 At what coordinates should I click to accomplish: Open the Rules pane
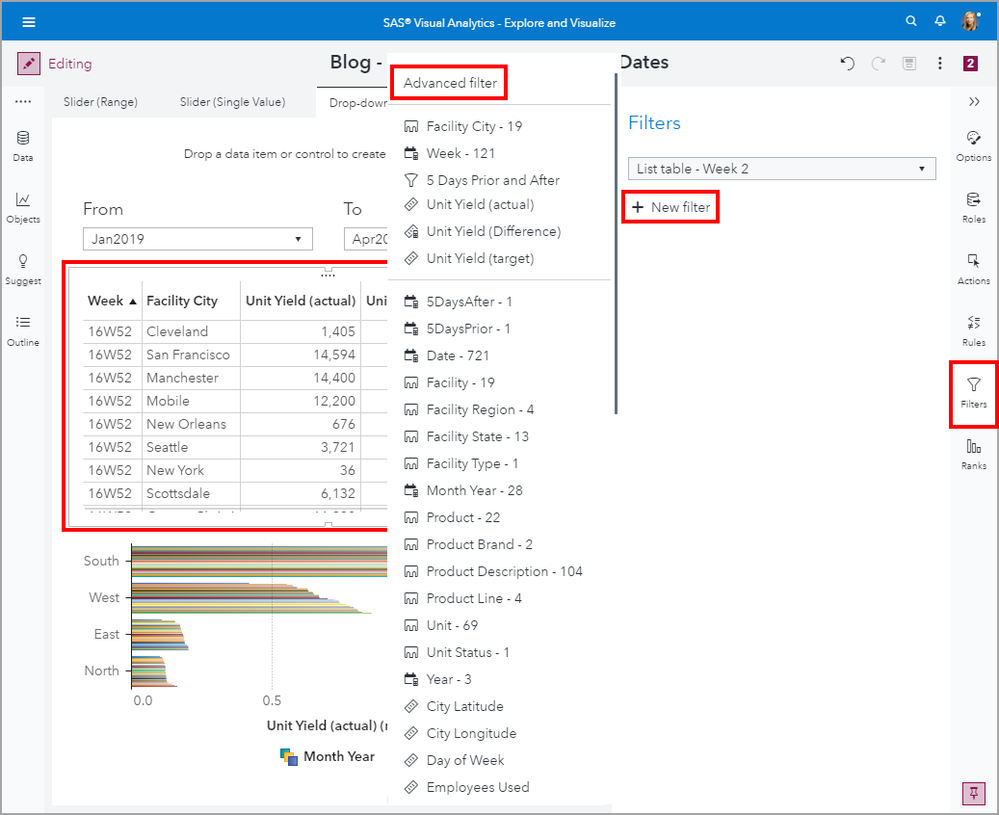973,329
